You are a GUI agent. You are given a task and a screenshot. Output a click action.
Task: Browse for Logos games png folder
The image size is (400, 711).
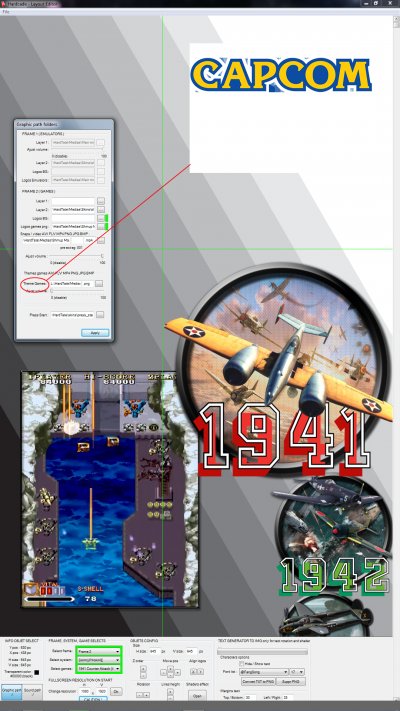click(x=101, y=226)
